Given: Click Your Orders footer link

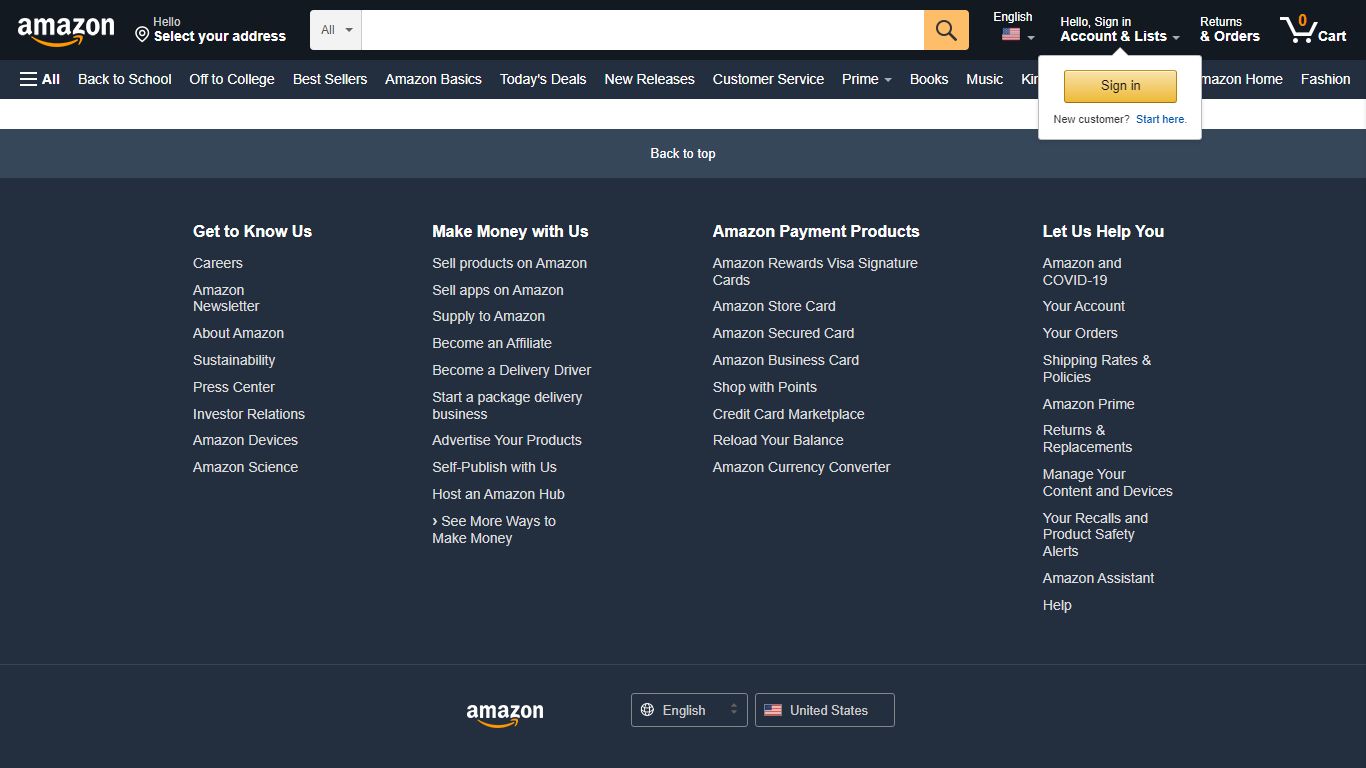Looking at the screenshot, I should point(1080,333).
